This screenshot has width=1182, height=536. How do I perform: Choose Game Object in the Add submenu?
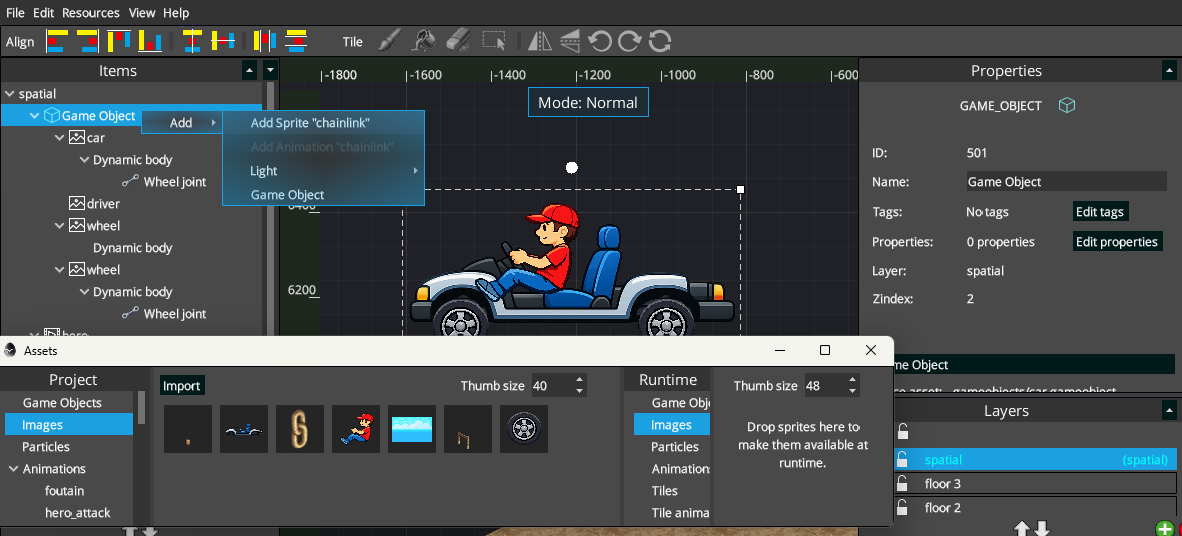pyautogui.click(x=323, y=194)
